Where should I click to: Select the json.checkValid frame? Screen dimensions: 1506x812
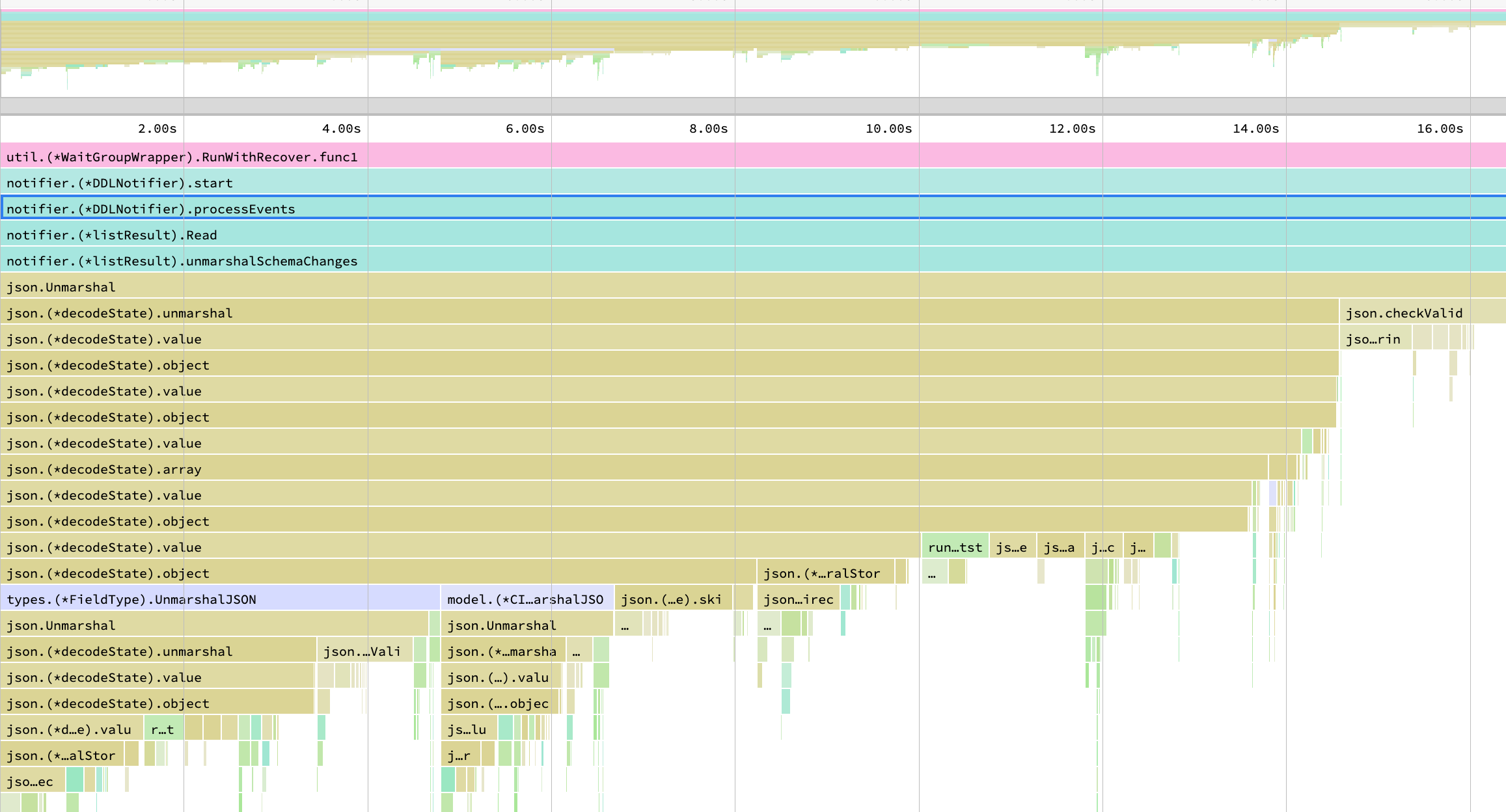[1404, 313]
